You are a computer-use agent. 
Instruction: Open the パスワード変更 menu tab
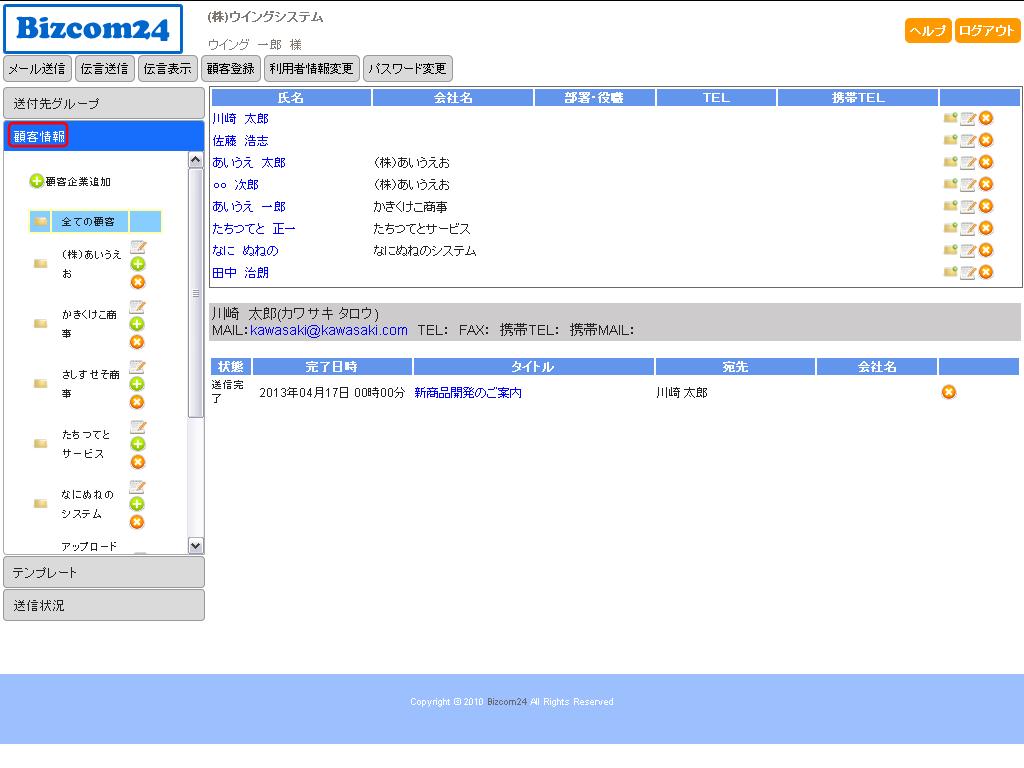[x=407, y=69]
